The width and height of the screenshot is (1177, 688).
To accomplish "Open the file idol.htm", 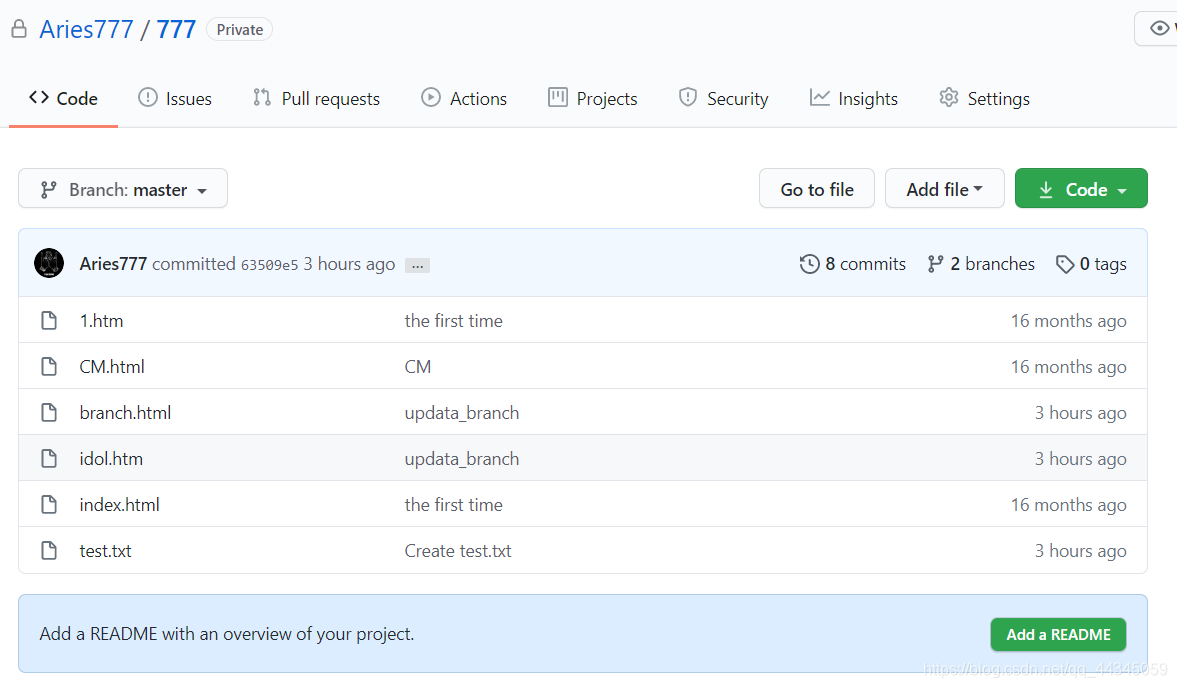I will pos(111,458).
